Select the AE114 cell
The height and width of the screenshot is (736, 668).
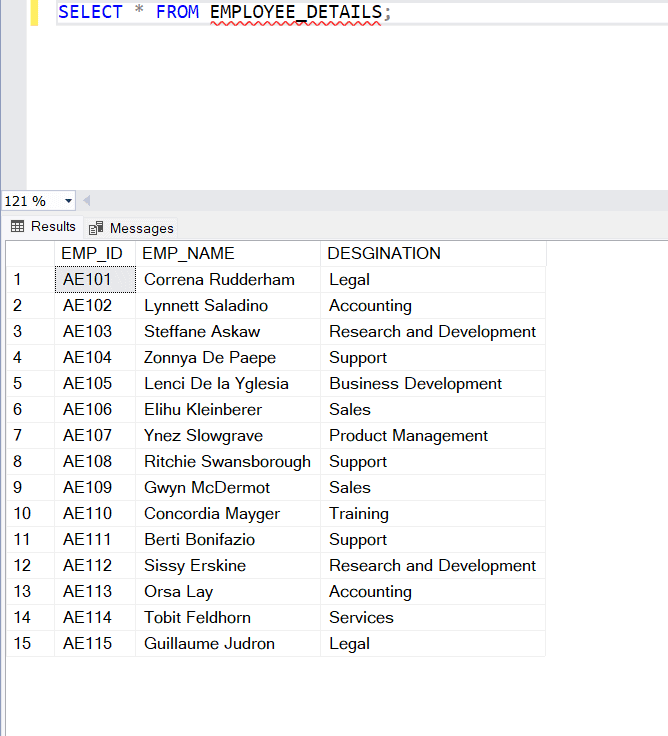point(95,617)
